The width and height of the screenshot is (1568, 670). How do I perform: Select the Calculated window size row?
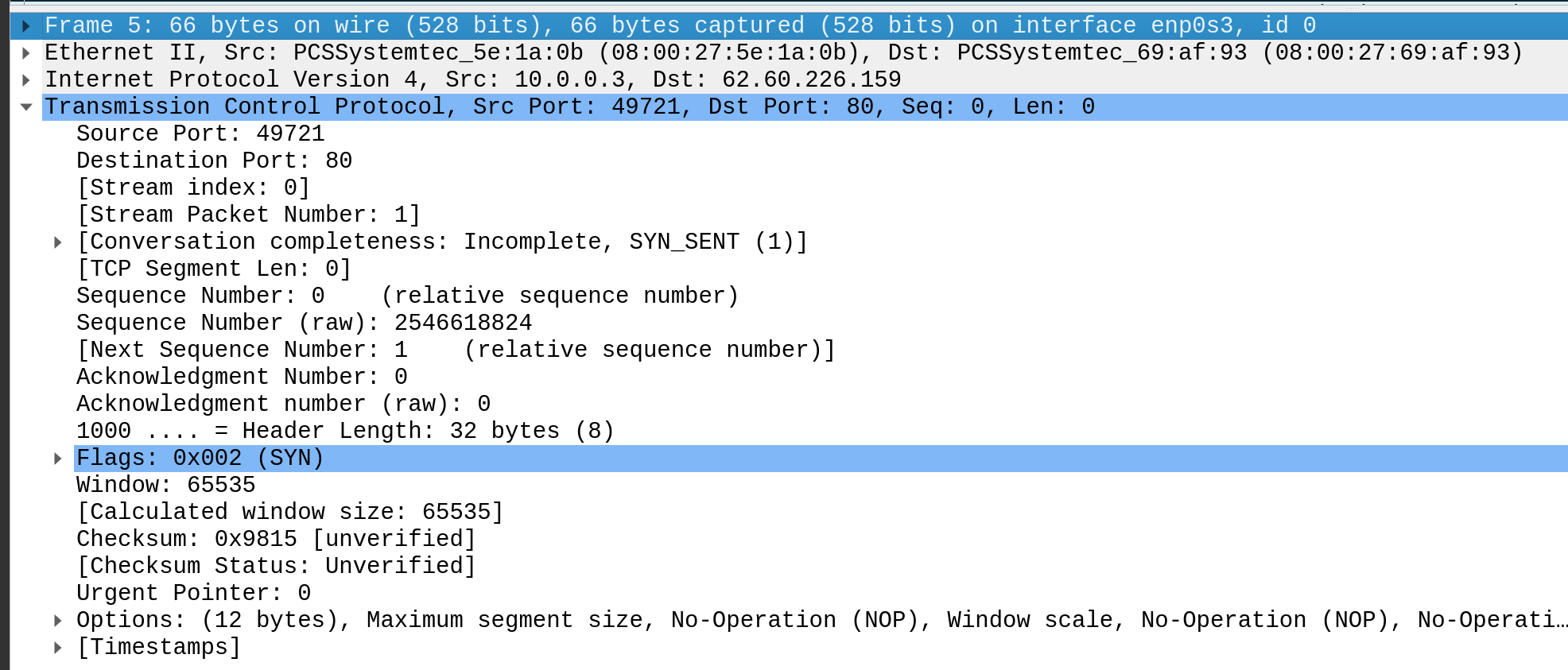[289, 512]
